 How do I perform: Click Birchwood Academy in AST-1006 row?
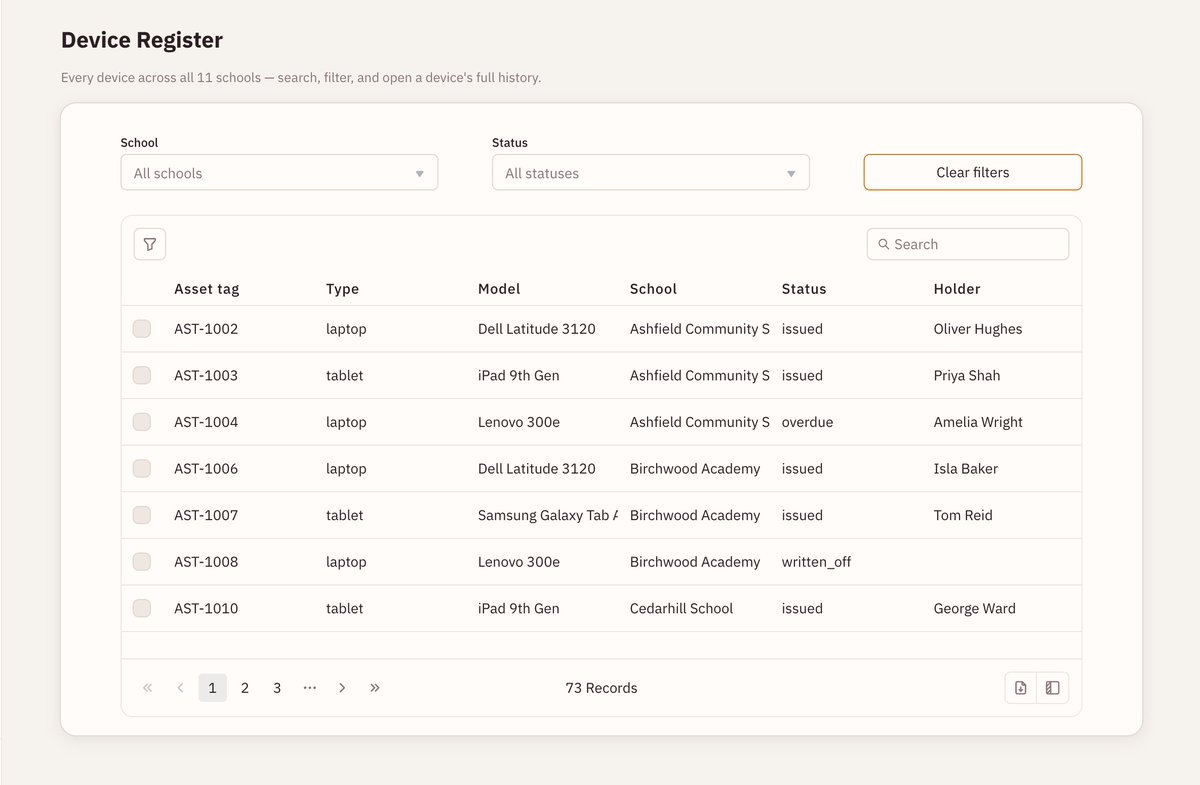(695, 468)
